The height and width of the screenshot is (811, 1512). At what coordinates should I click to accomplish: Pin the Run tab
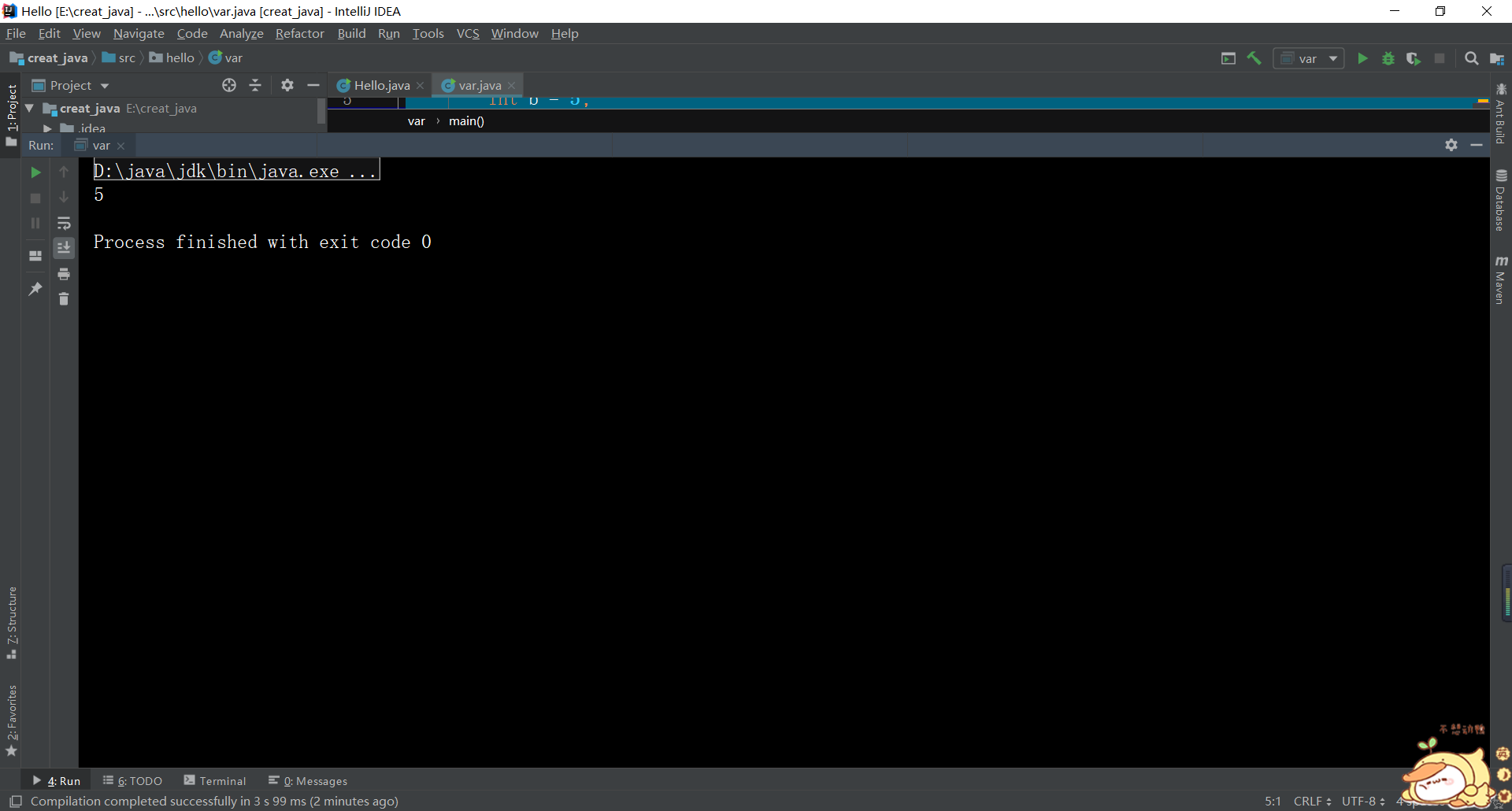pos(35,289)
